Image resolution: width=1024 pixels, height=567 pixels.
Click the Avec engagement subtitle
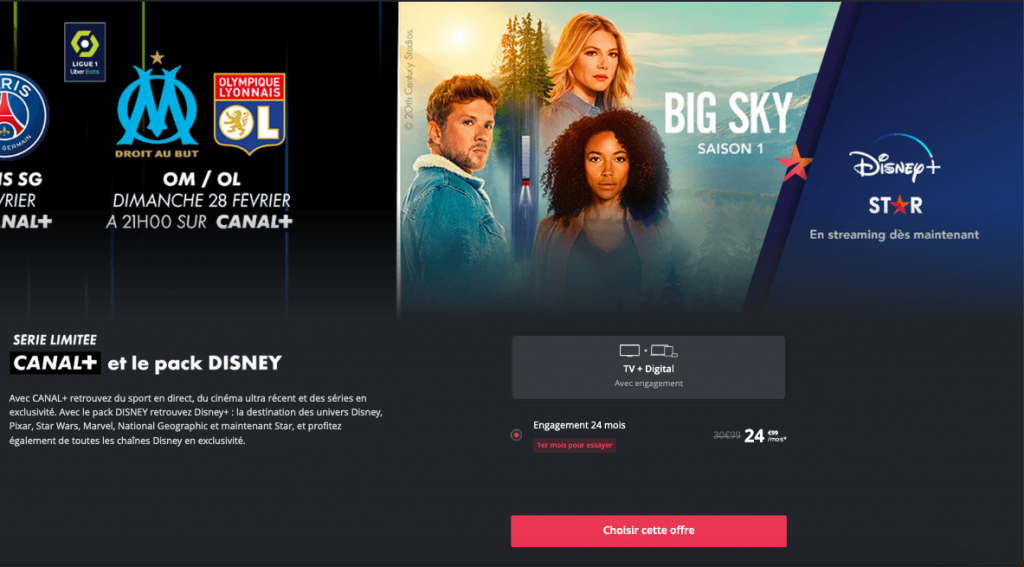point(648,383)
